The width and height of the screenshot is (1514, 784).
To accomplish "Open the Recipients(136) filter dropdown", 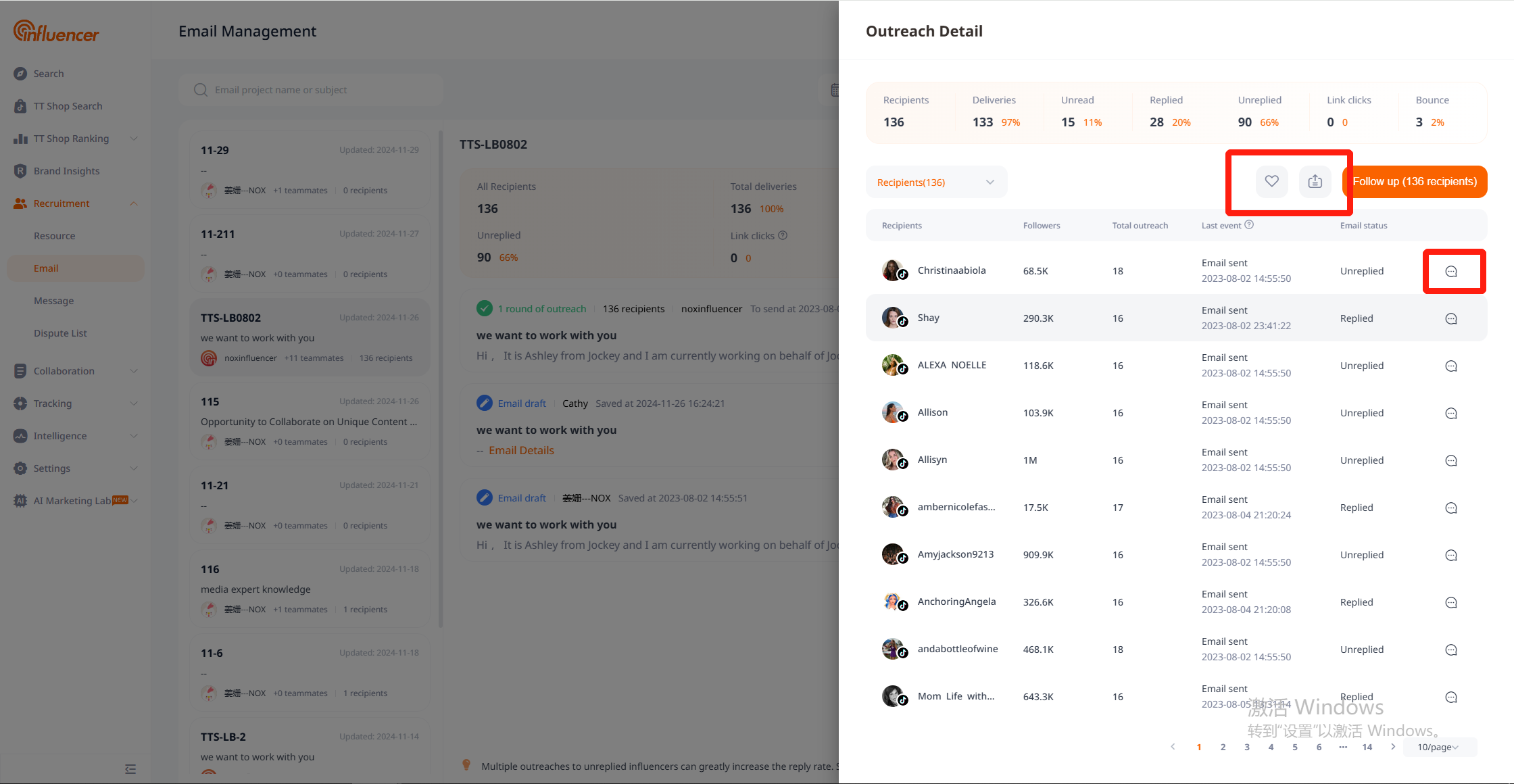I will (x=936, y=182).
